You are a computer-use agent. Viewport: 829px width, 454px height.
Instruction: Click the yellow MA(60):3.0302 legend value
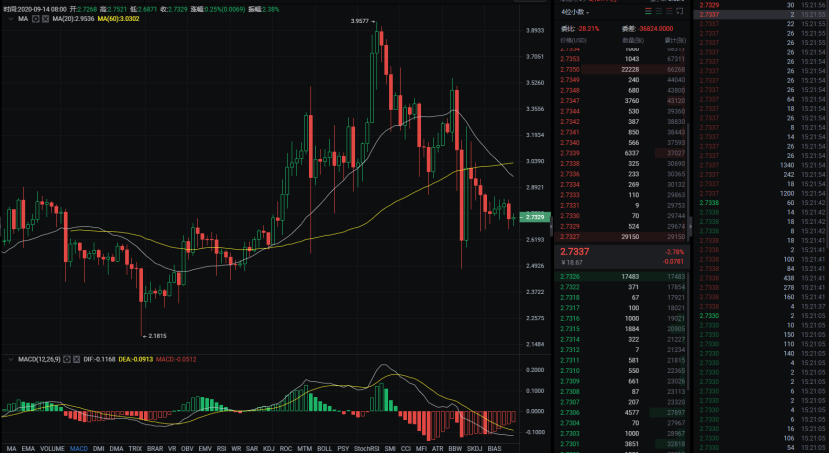[118, 18]
